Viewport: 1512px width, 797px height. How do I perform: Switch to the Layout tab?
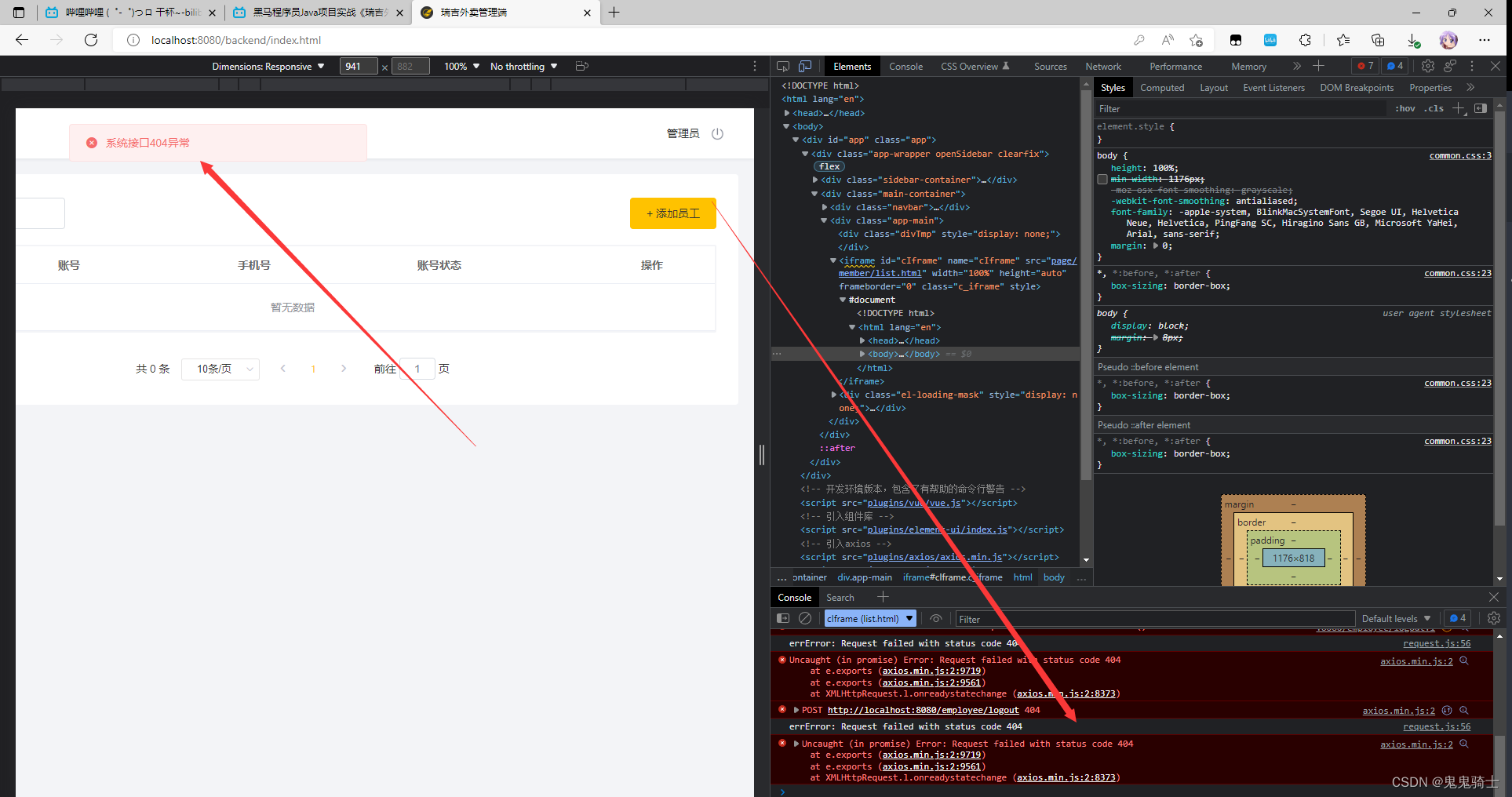[x=1213, y=88]
